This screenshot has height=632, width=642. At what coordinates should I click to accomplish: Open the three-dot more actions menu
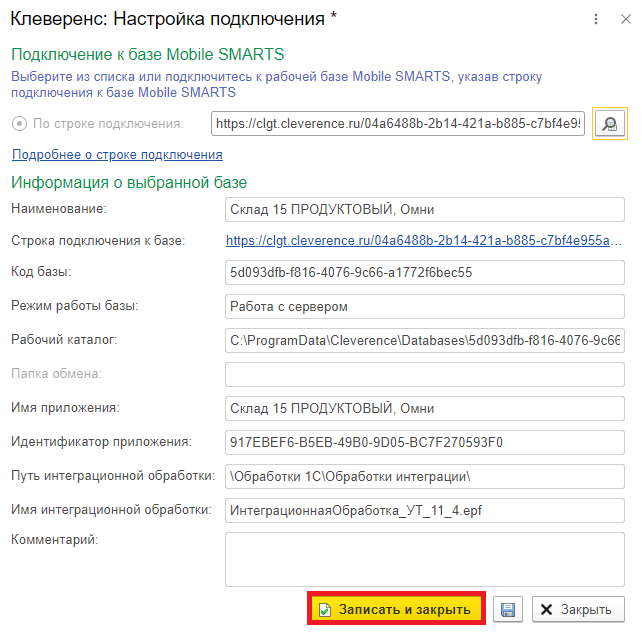[596, 19]
